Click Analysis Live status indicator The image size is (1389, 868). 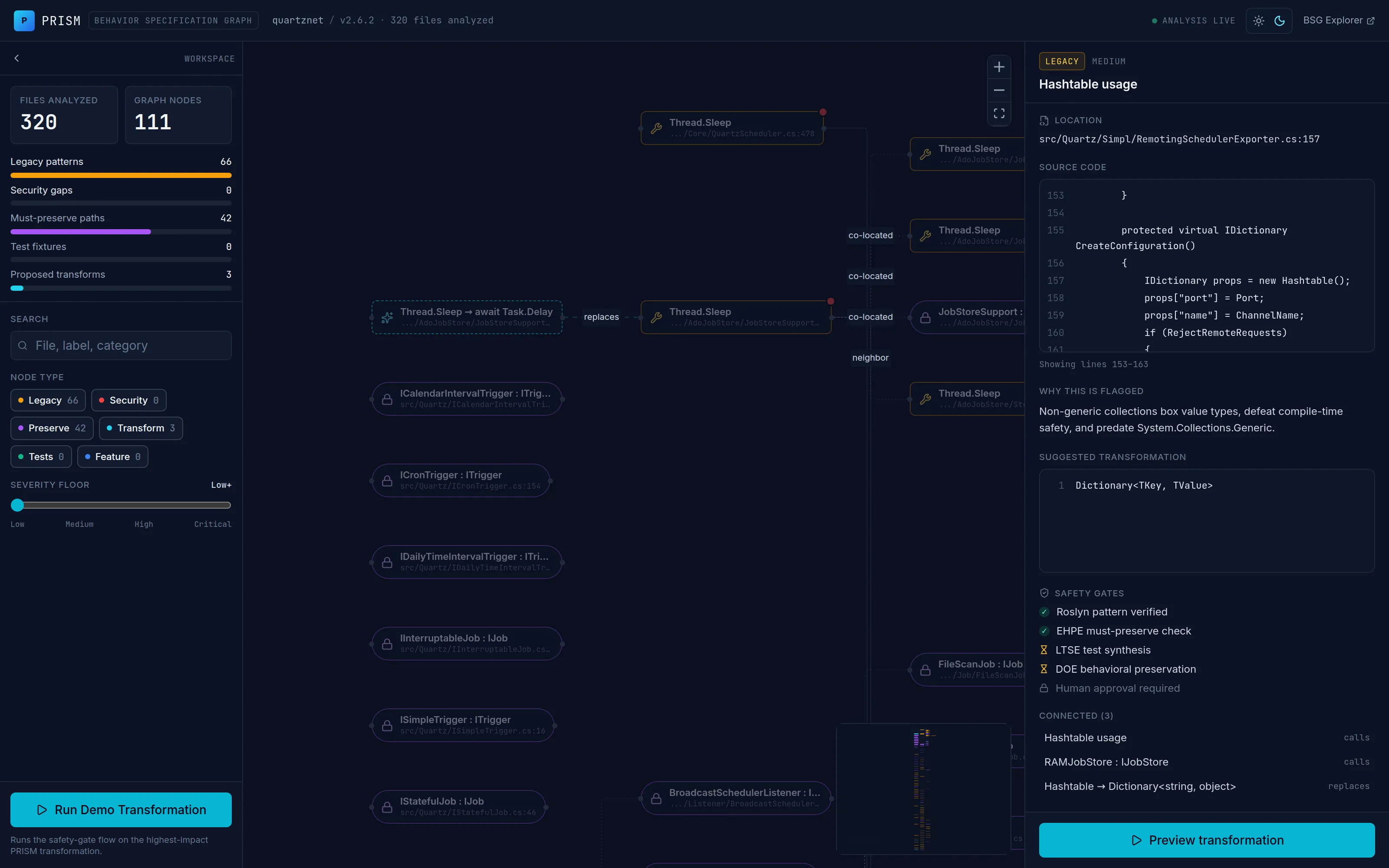coord(1193,21)
